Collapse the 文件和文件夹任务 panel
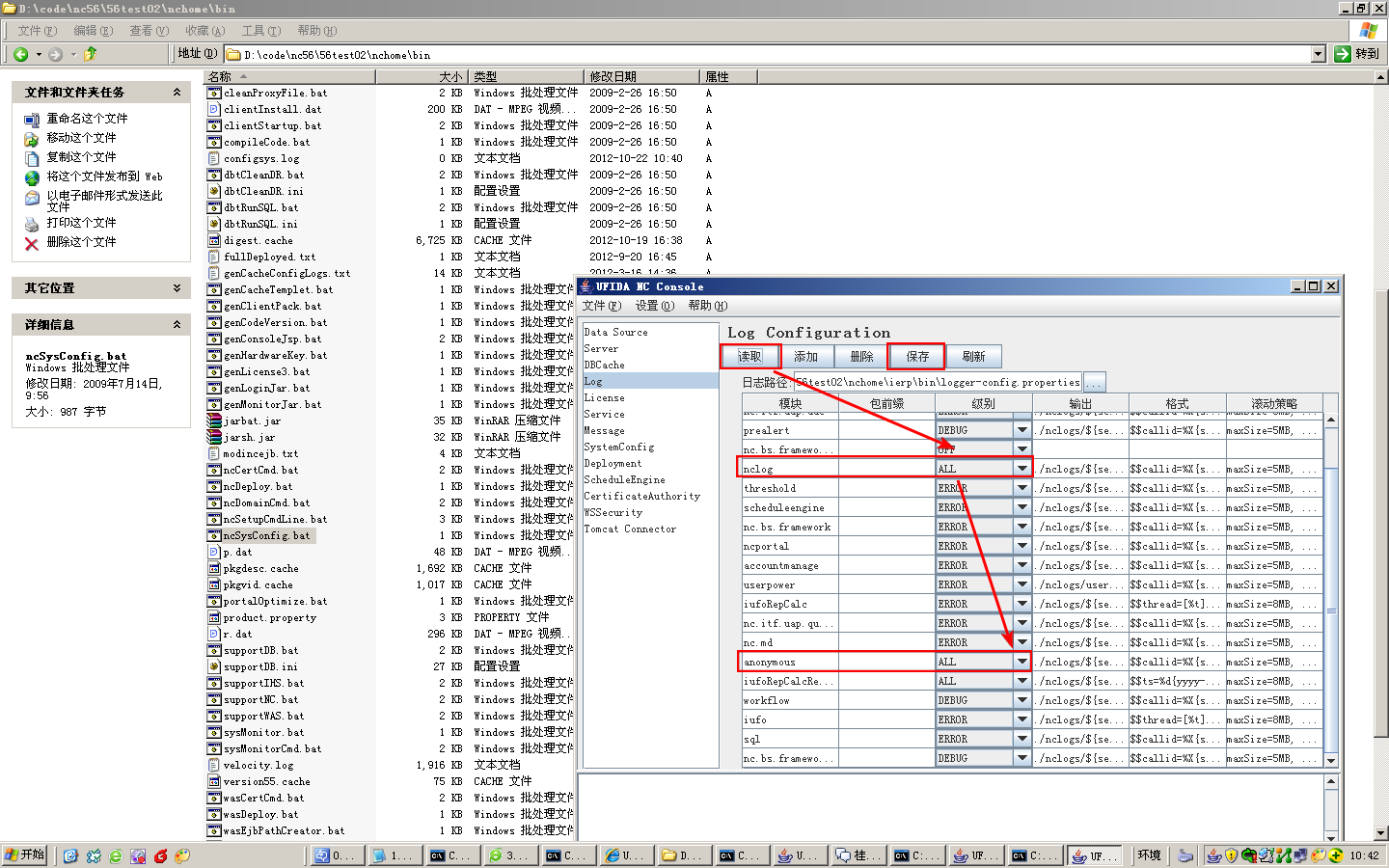 [177, 93]
